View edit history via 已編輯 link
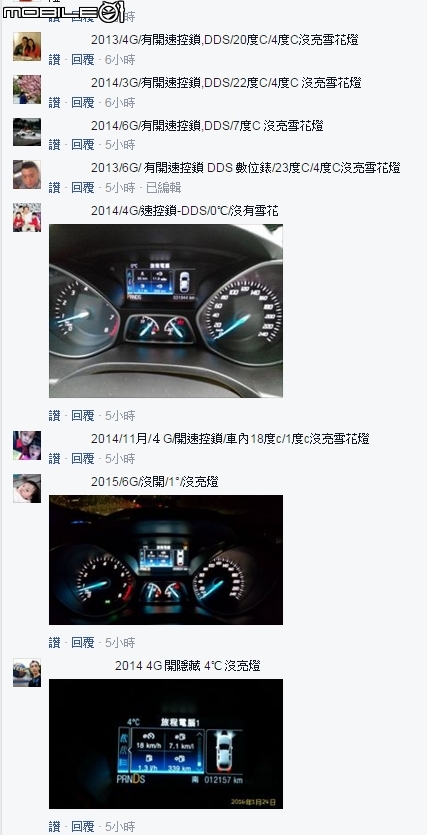Screen dimensions: 427x835 [163, 187]
